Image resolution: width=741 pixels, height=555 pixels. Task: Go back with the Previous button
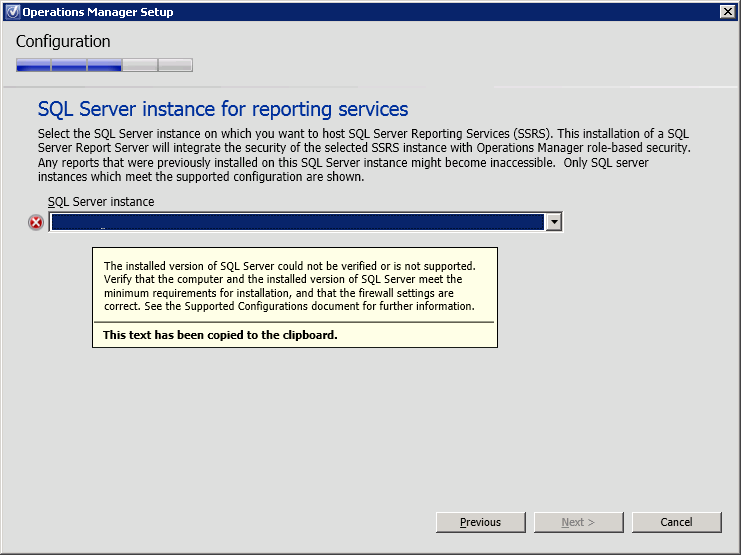[x=480, y=522]
